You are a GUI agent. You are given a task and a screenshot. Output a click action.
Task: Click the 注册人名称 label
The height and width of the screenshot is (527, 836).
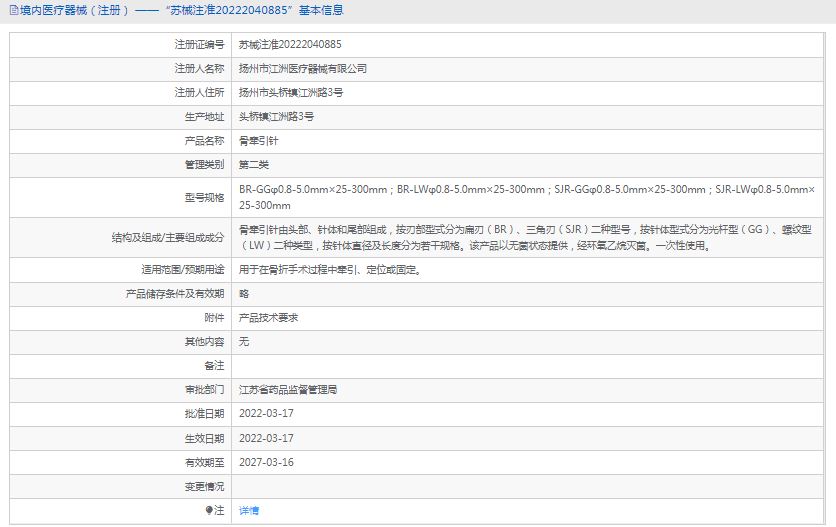coord(199,69)
